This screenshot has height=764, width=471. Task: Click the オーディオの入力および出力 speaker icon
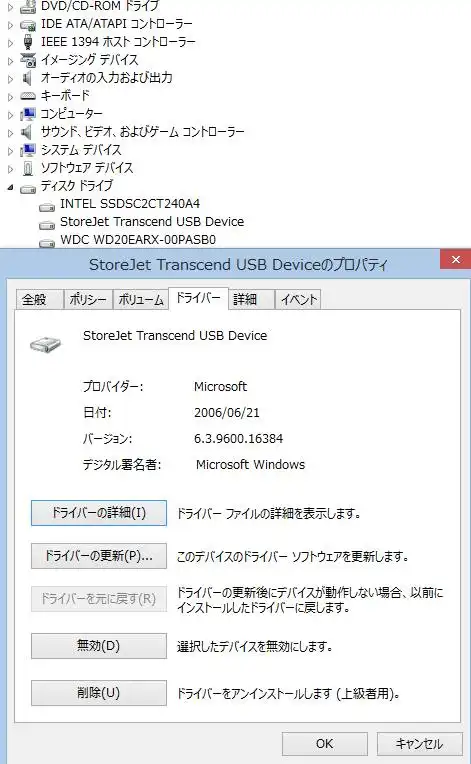tap(27, 78)
